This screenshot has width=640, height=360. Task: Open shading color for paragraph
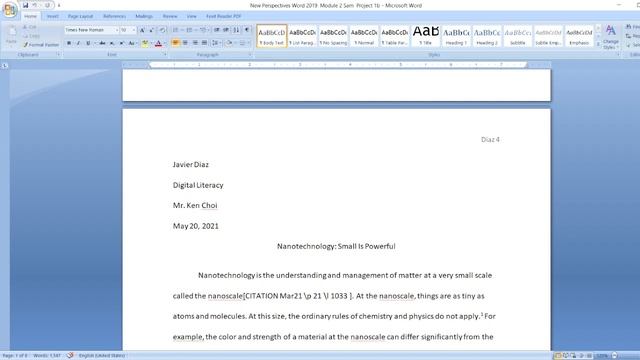coord(229,43)
